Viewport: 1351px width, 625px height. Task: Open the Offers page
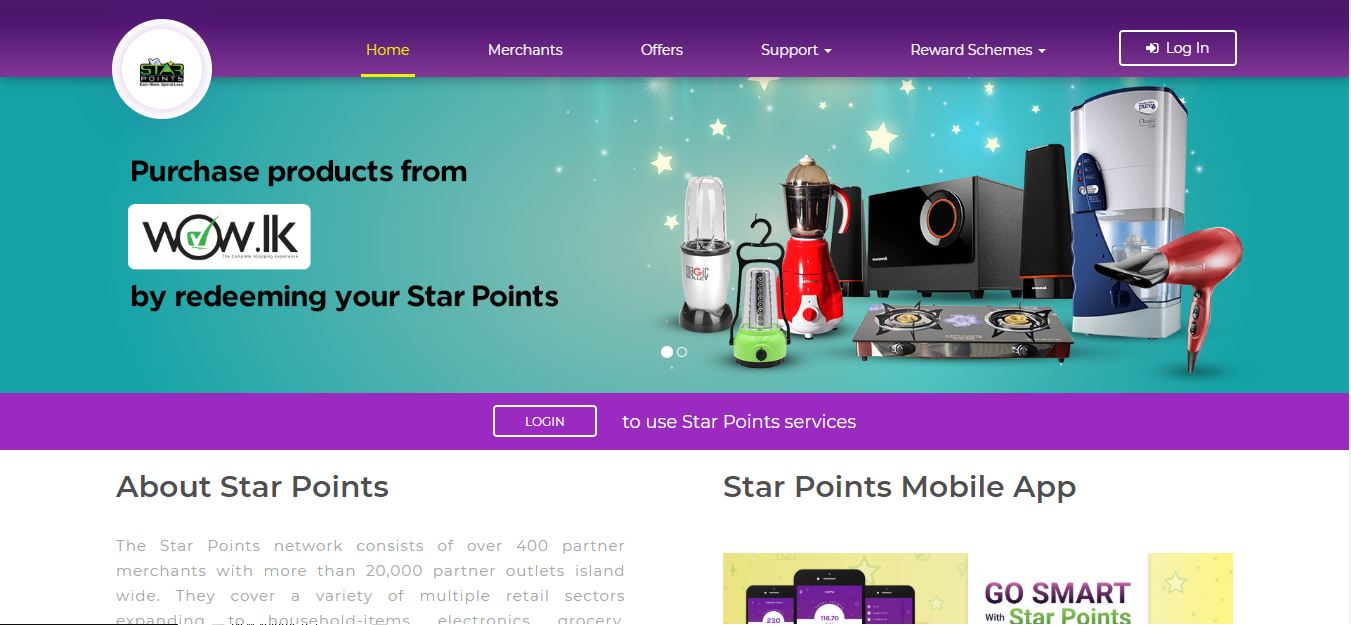pos(662,50)
